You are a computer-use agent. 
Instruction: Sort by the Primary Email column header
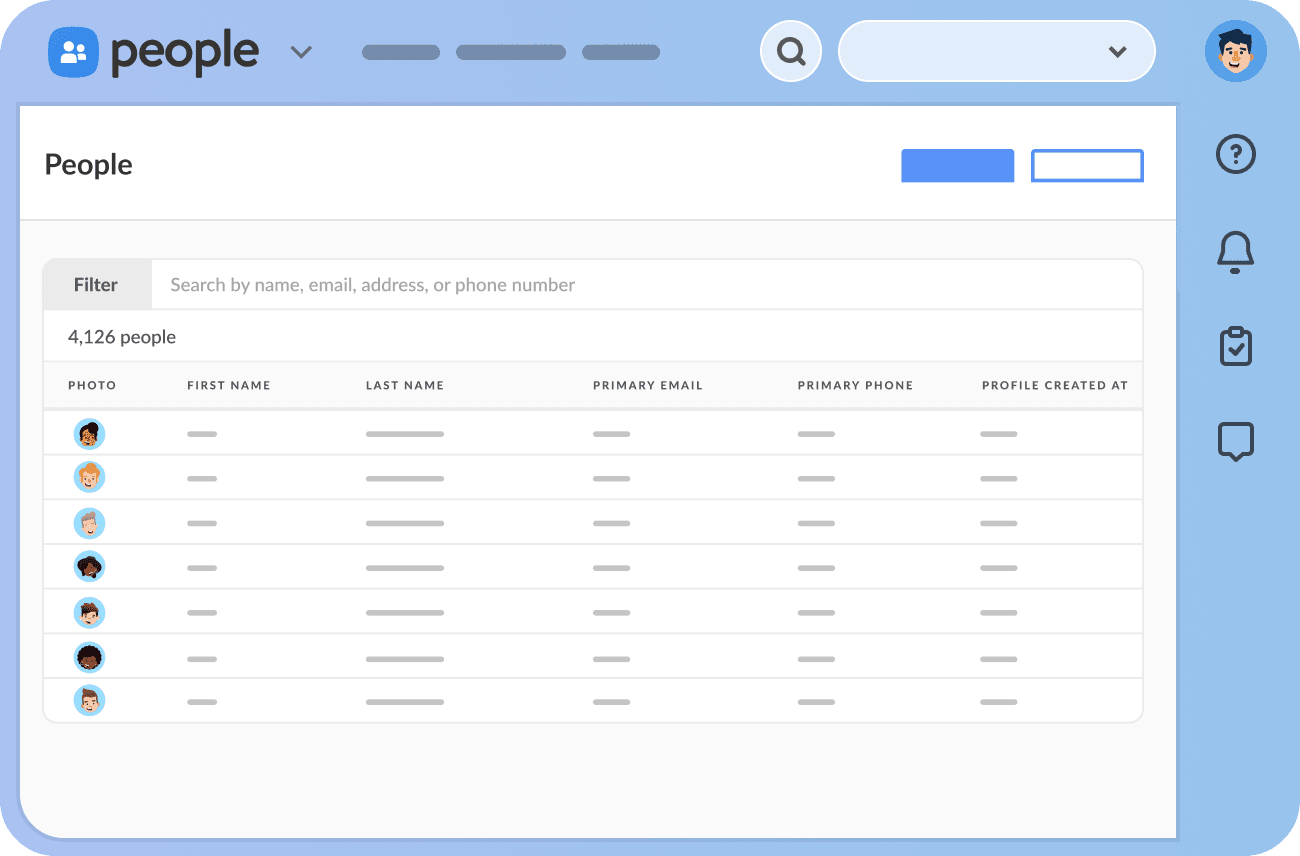(x=648, y=385)
